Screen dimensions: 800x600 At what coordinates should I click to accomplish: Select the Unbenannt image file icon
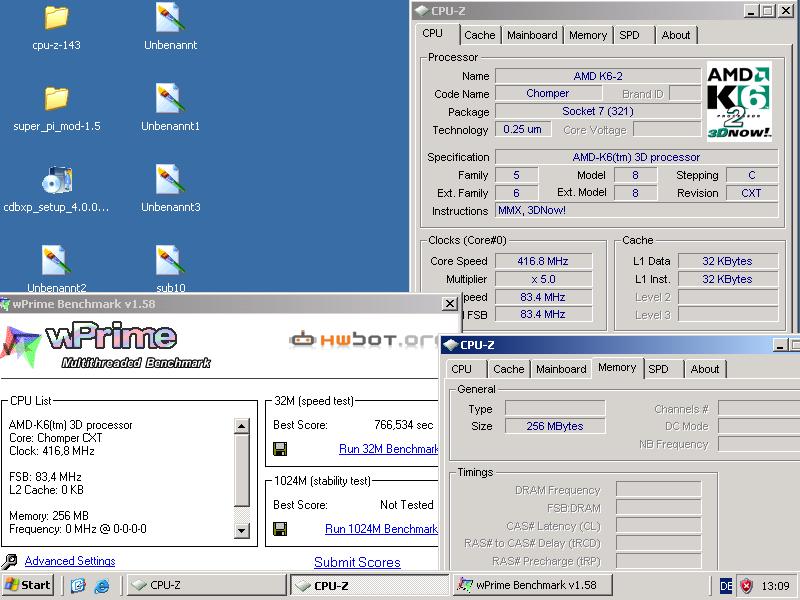point(170,17)
